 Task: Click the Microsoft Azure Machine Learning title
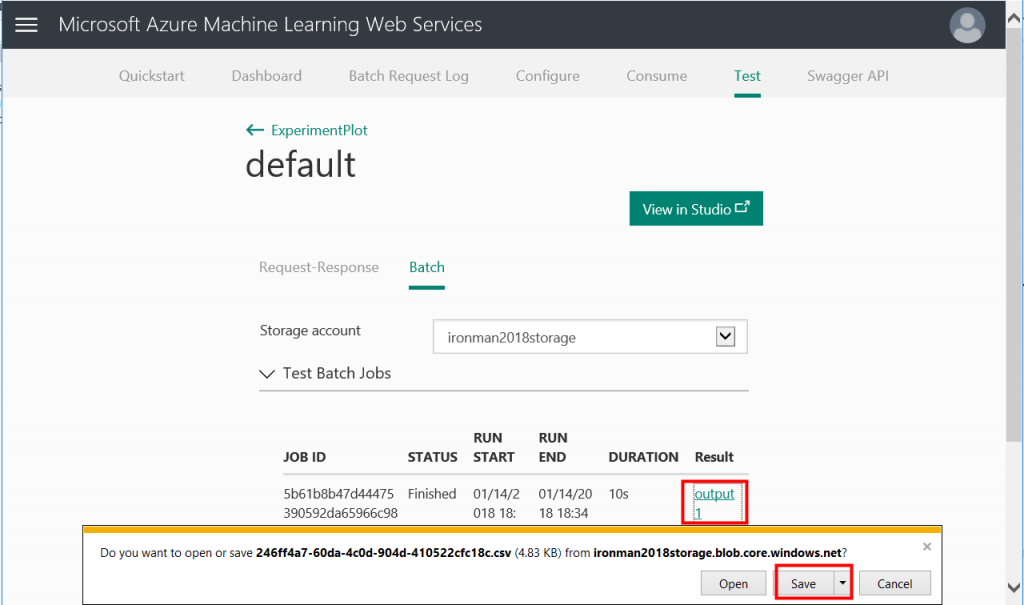click(270, 25)
